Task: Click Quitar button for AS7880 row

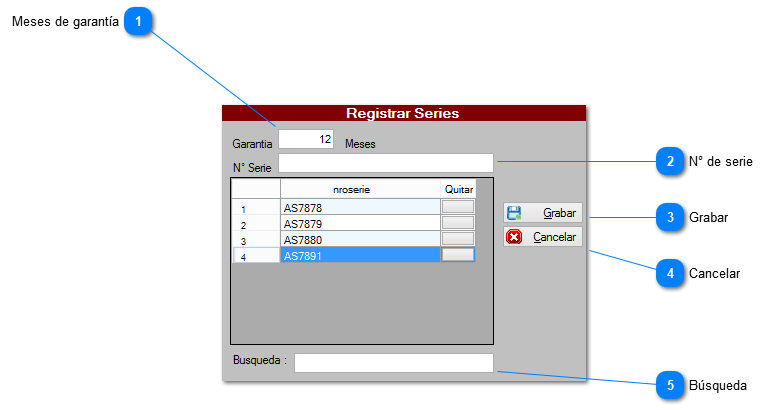Action: tap(458, 239)
